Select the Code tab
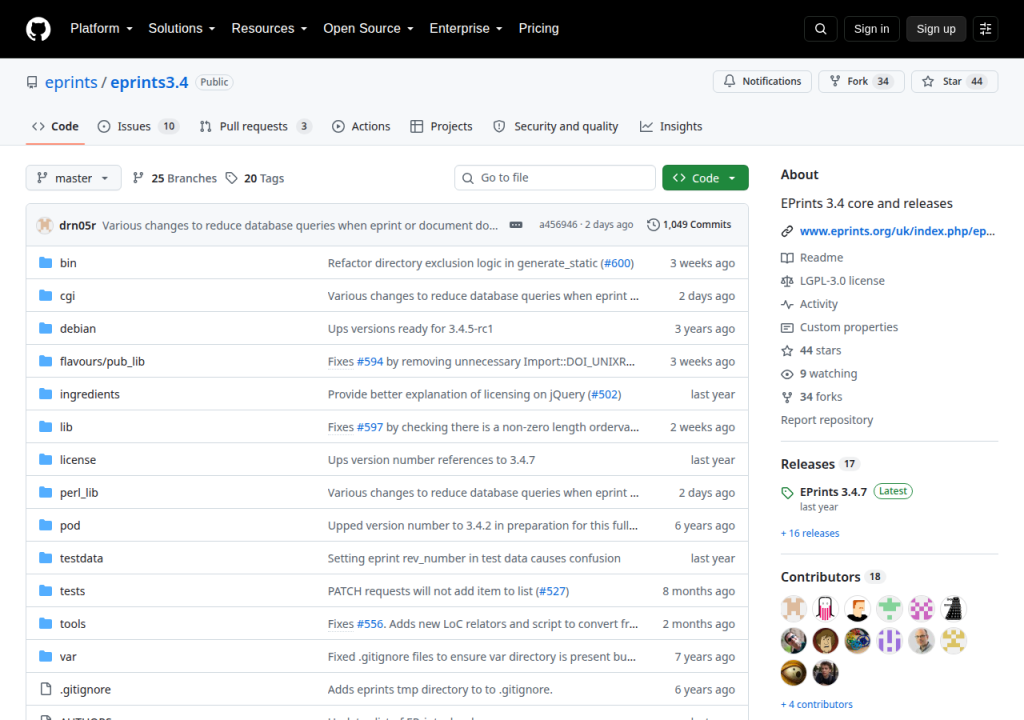Screen dimensions: 1024x720 click(x=56, y=127)
